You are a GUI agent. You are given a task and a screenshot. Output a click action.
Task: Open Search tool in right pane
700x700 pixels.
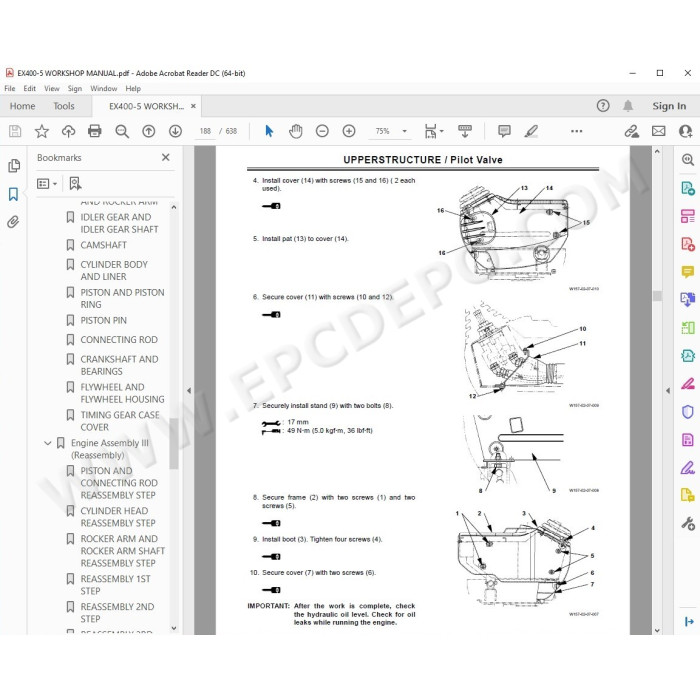[x=688, y=160]
